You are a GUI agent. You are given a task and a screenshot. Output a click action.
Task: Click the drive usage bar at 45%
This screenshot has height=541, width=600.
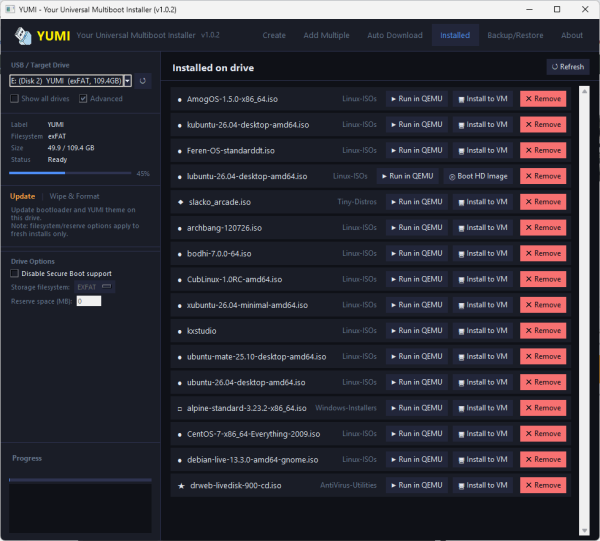coord(70,173)
